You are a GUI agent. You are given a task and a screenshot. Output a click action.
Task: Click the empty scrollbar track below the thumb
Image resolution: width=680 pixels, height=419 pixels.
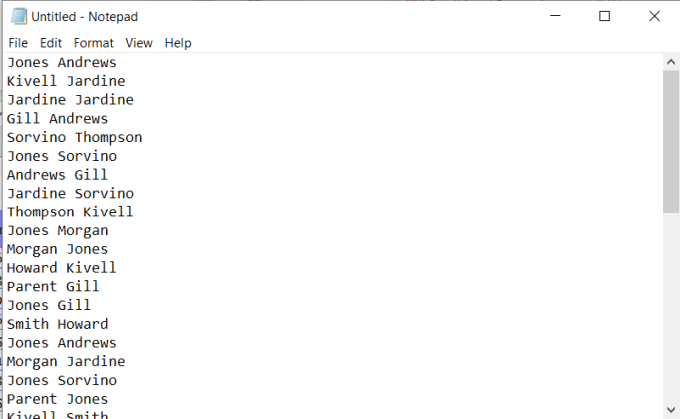(x=671, y=310)
